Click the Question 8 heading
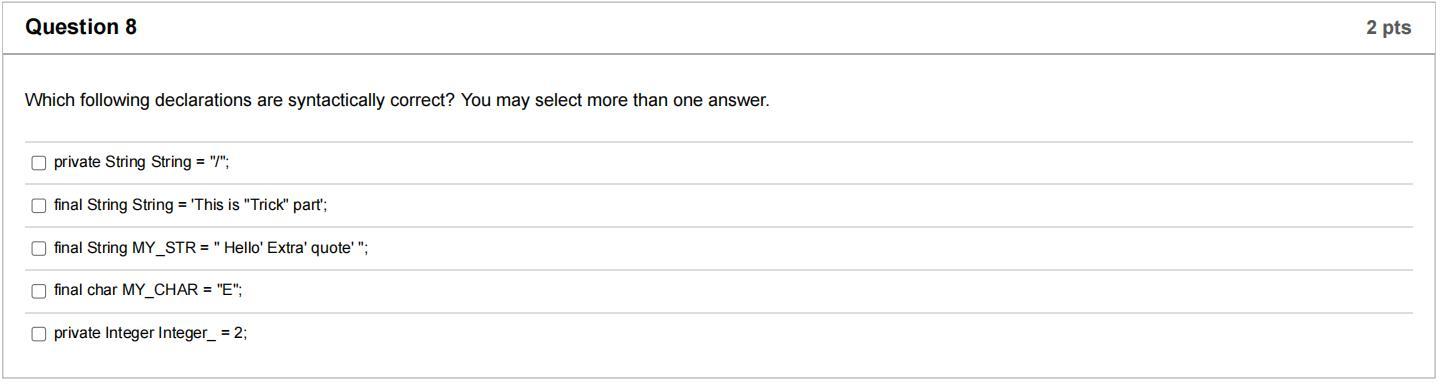1441x388 pixels. click(81, 27)
